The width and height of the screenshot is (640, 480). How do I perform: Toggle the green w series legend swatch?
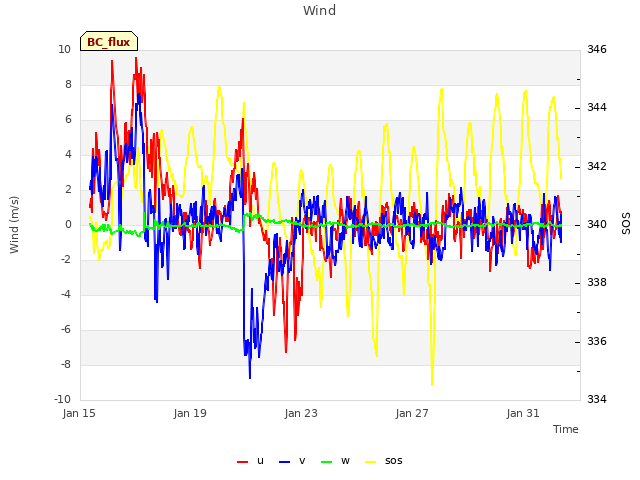point(327,462)
